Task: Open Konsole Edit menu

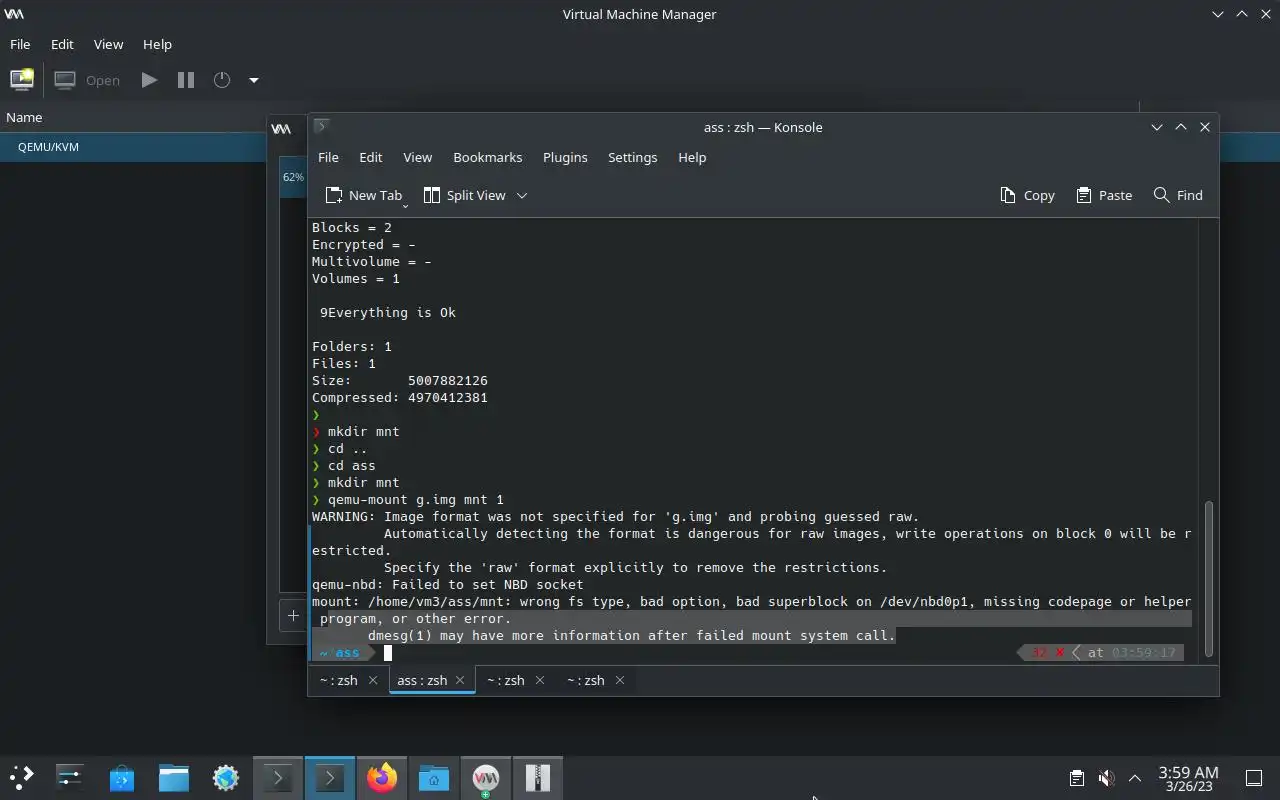Action: (x=371, y=157)
